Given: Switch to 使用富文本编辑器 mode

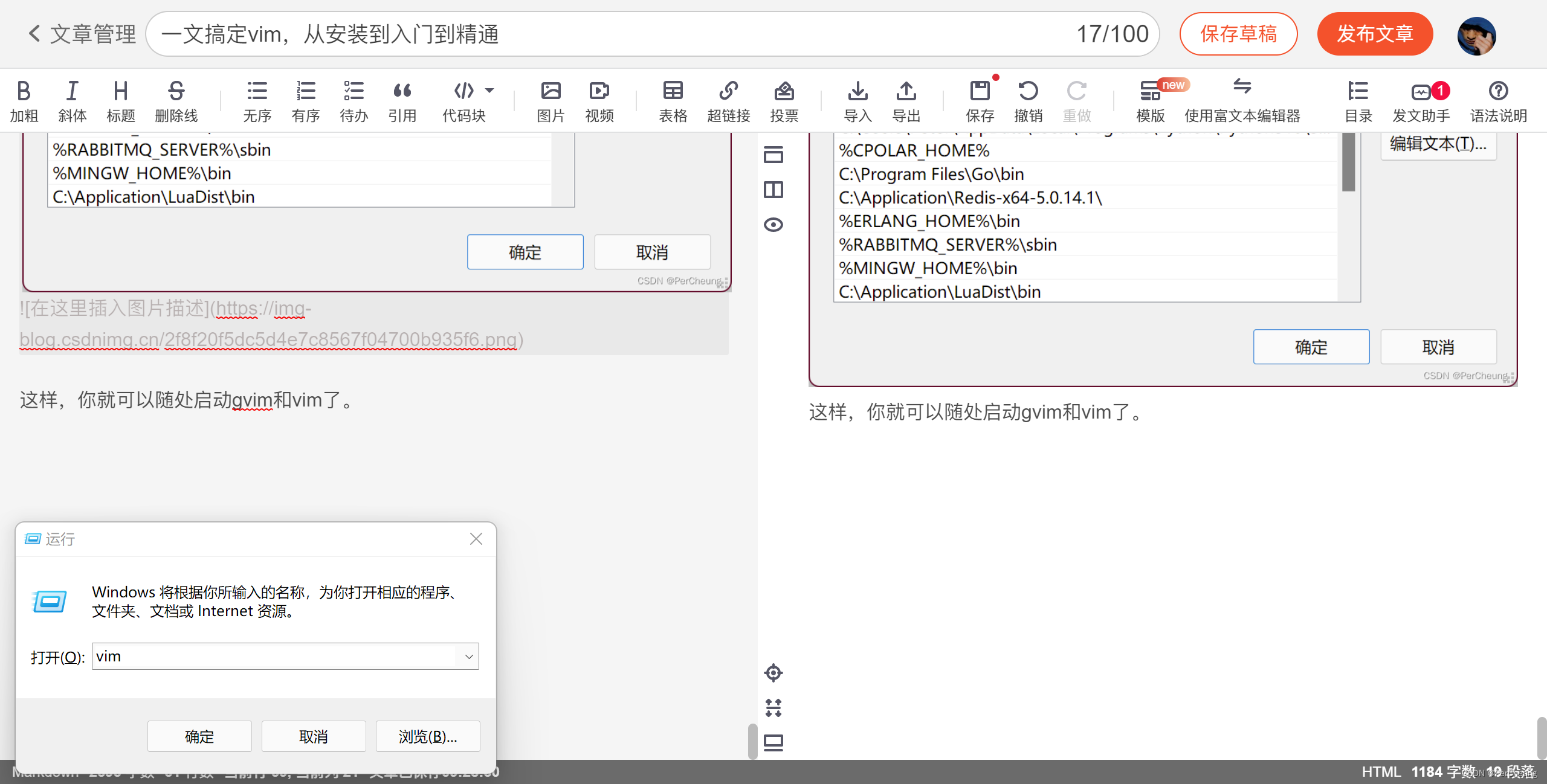Looking at the screenshot, I should (1242, 100).
